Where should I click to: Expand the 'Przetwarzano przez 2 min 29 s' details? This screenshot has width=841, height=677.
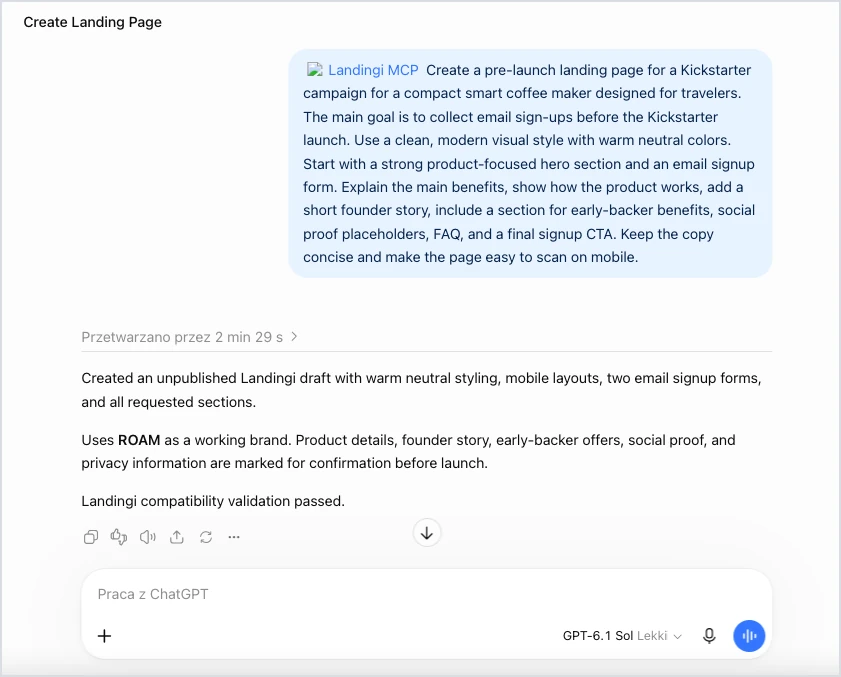pos(189,337)
